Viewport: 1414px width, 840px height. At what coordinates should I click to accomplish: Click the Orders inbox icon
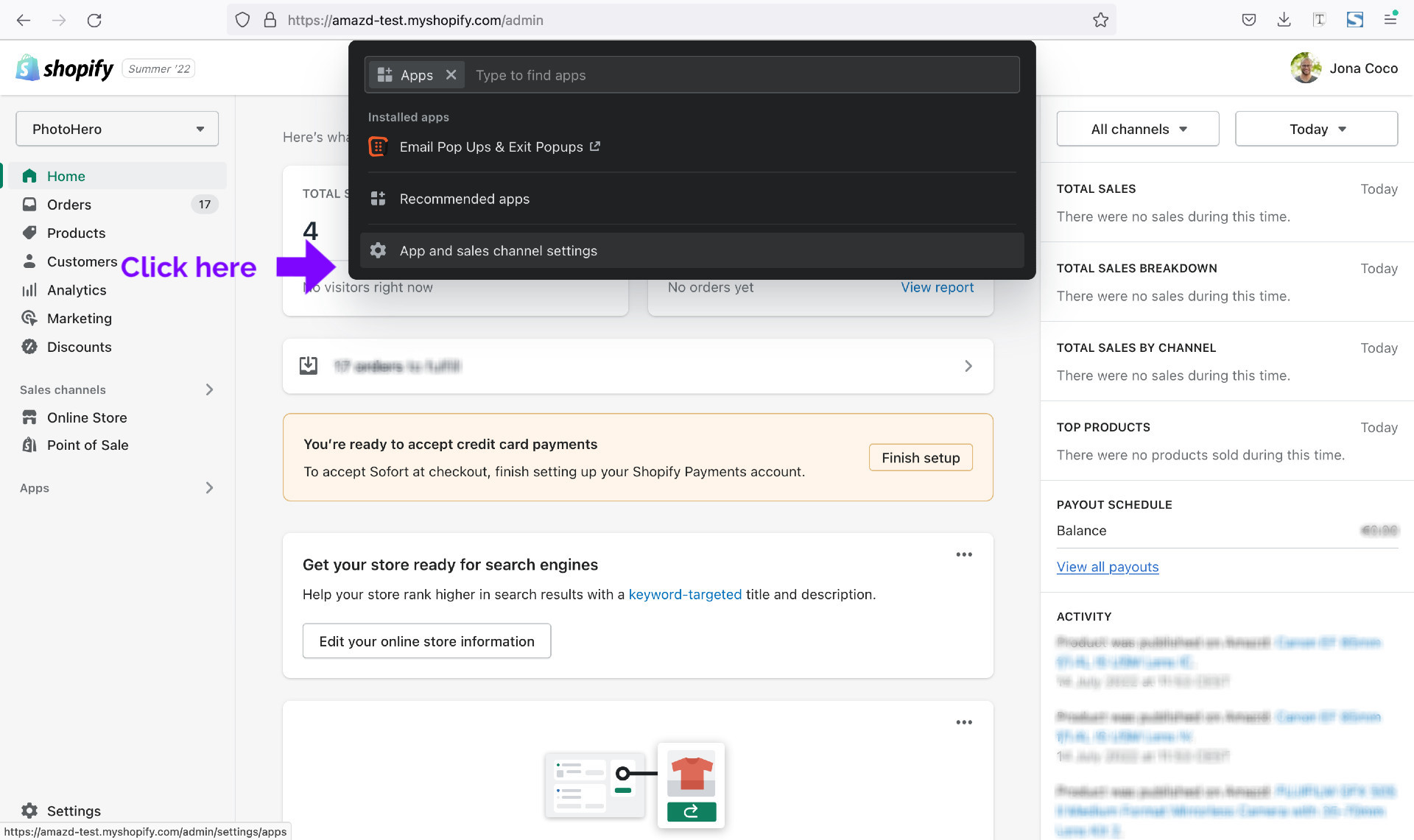(x=29, y=204)
